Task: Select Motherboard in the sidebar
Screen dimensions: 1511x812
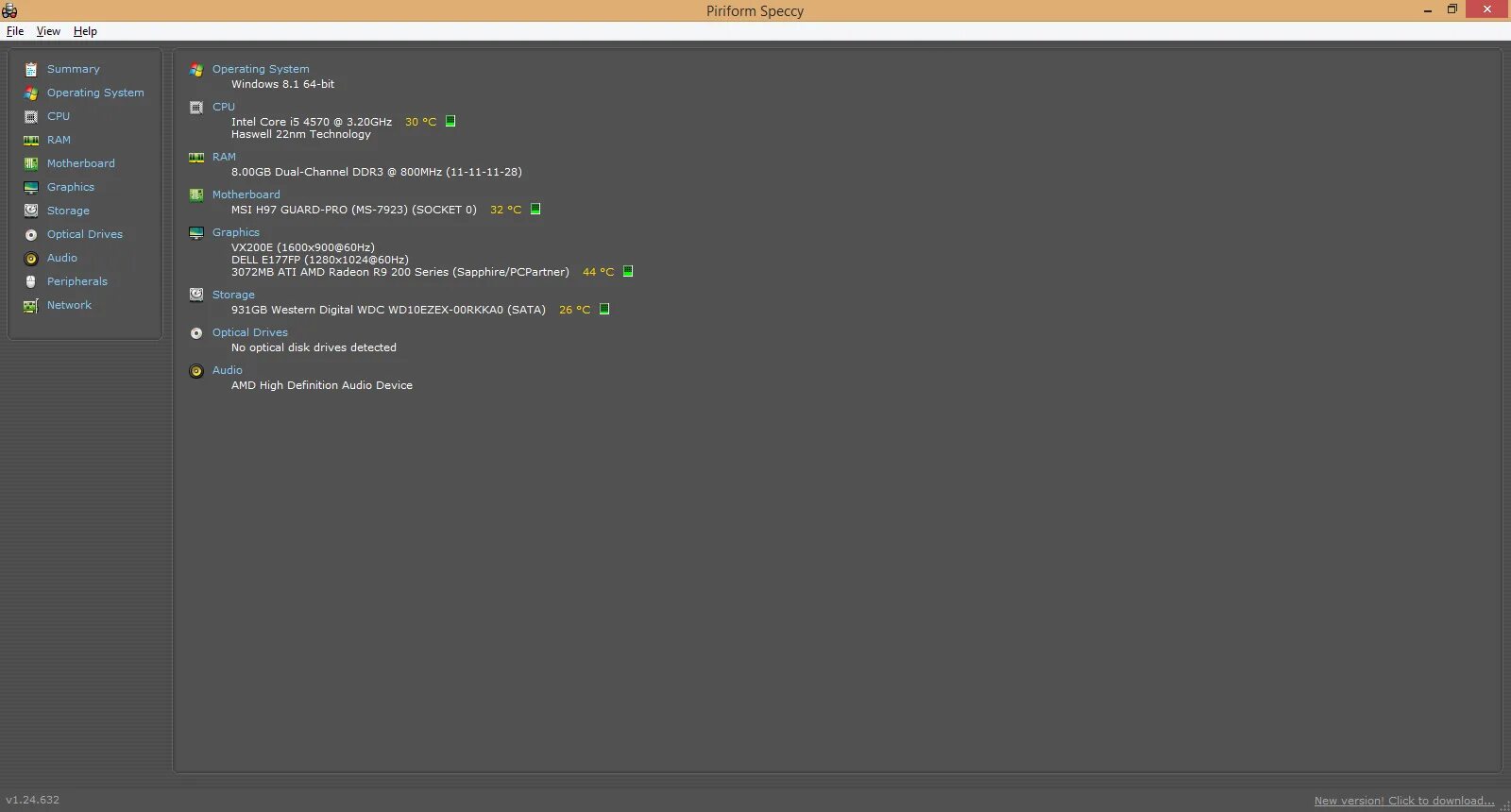Action: tap(81, 163)
